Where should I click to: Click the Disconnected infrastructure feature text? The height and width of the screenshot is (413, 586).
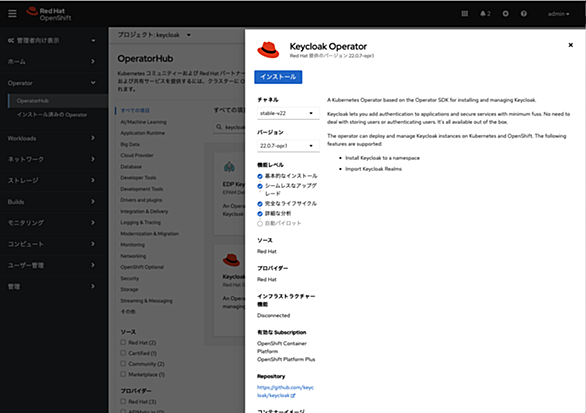pos(274,315)
